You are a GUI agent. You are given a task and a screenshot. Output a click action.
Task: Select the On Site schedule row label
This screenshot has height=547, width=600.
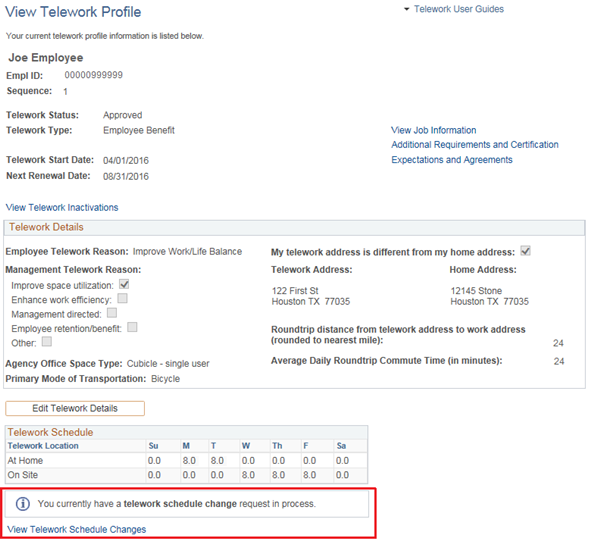click(24, 476)
